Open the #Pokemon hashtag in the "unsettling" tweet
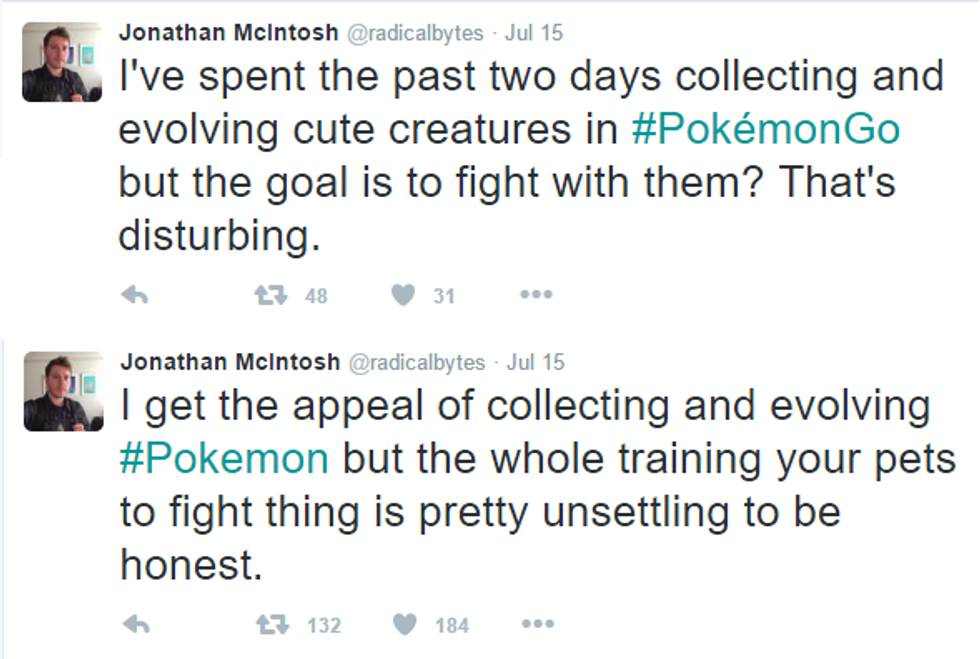The image size is (980, 659). click(x=223, y=458)
